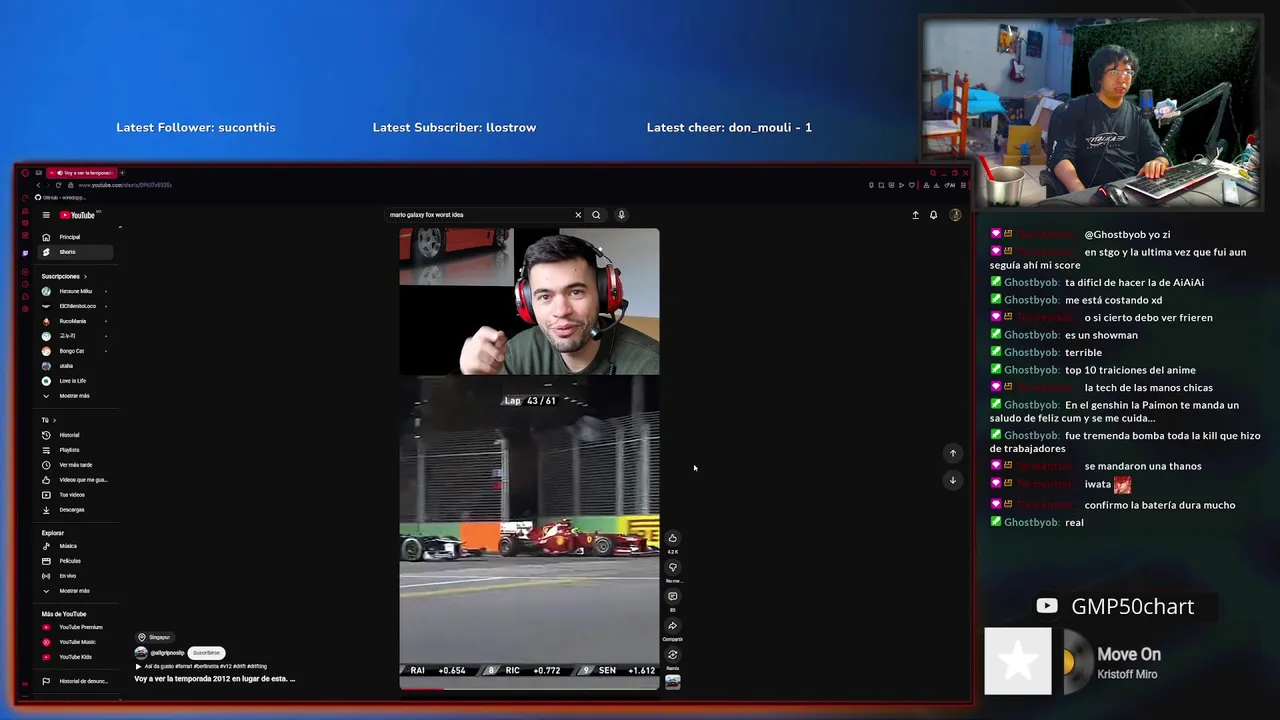Viewport: 1280px width, 720px height.
Task: Open YouTube Music link
Action: [x=77, y=642]
